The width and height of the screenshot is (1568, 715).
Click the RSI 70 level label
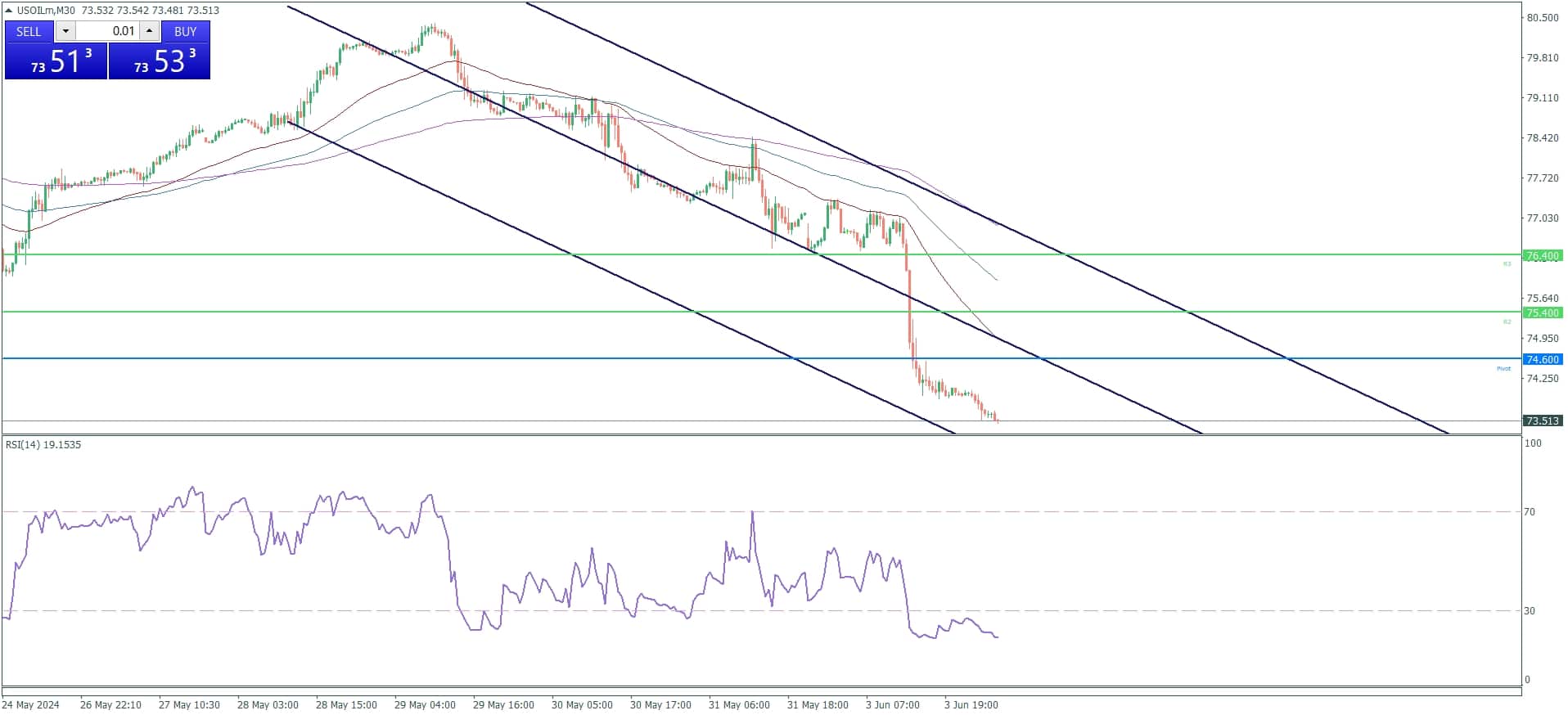coord(1529,512)
